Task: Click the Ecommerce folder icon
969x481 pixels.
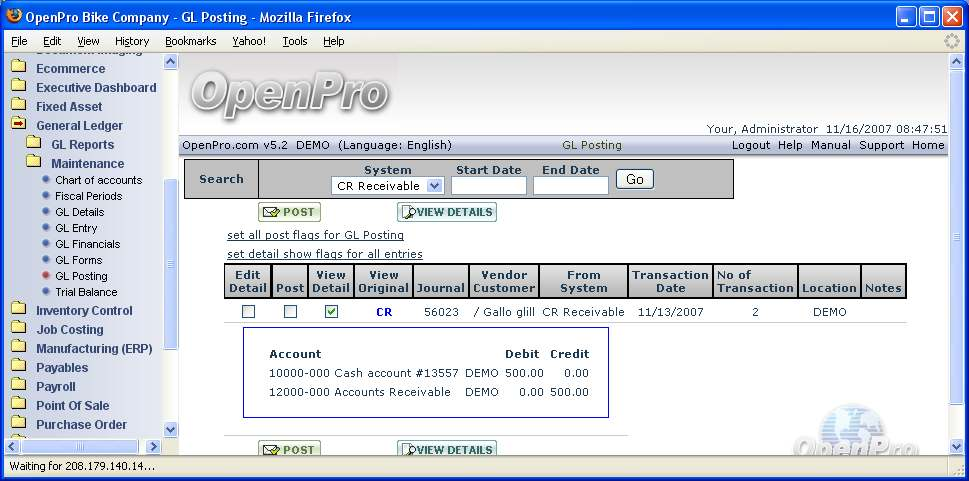Action: (x=18, y=68)
